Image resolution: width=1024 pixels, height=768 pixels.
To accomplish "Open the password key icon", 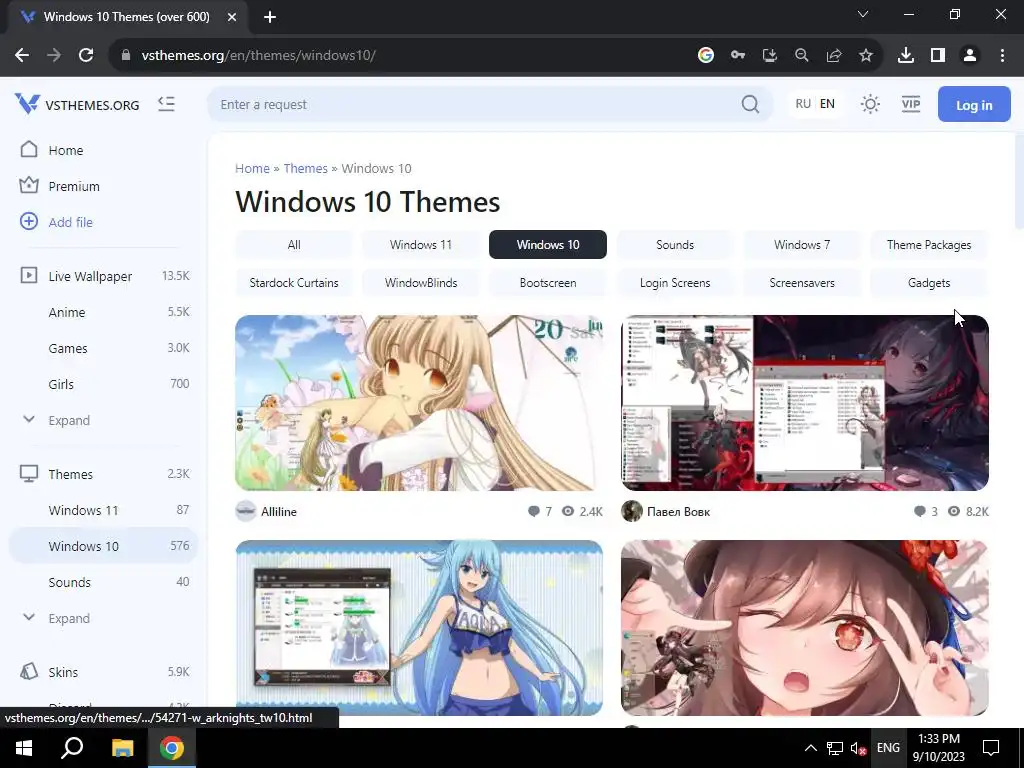I will (x=737, y=56).
